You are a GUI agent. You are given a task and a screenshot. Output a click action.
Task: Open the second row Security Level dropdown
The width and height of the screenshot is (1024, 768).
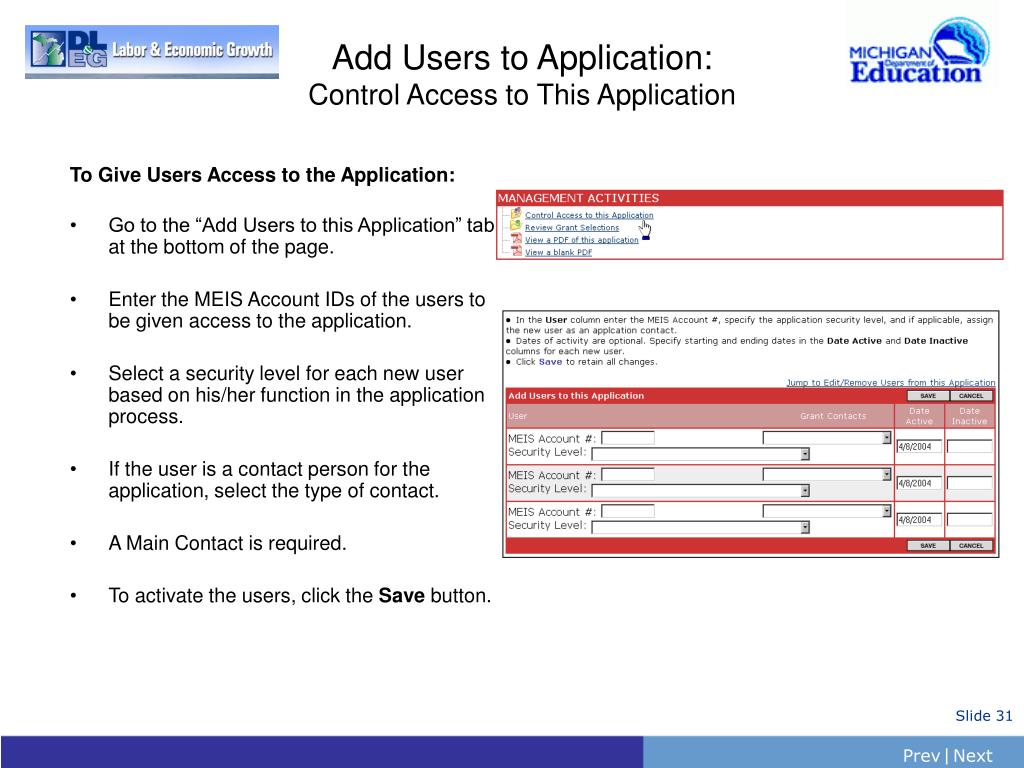coord(701,490)
